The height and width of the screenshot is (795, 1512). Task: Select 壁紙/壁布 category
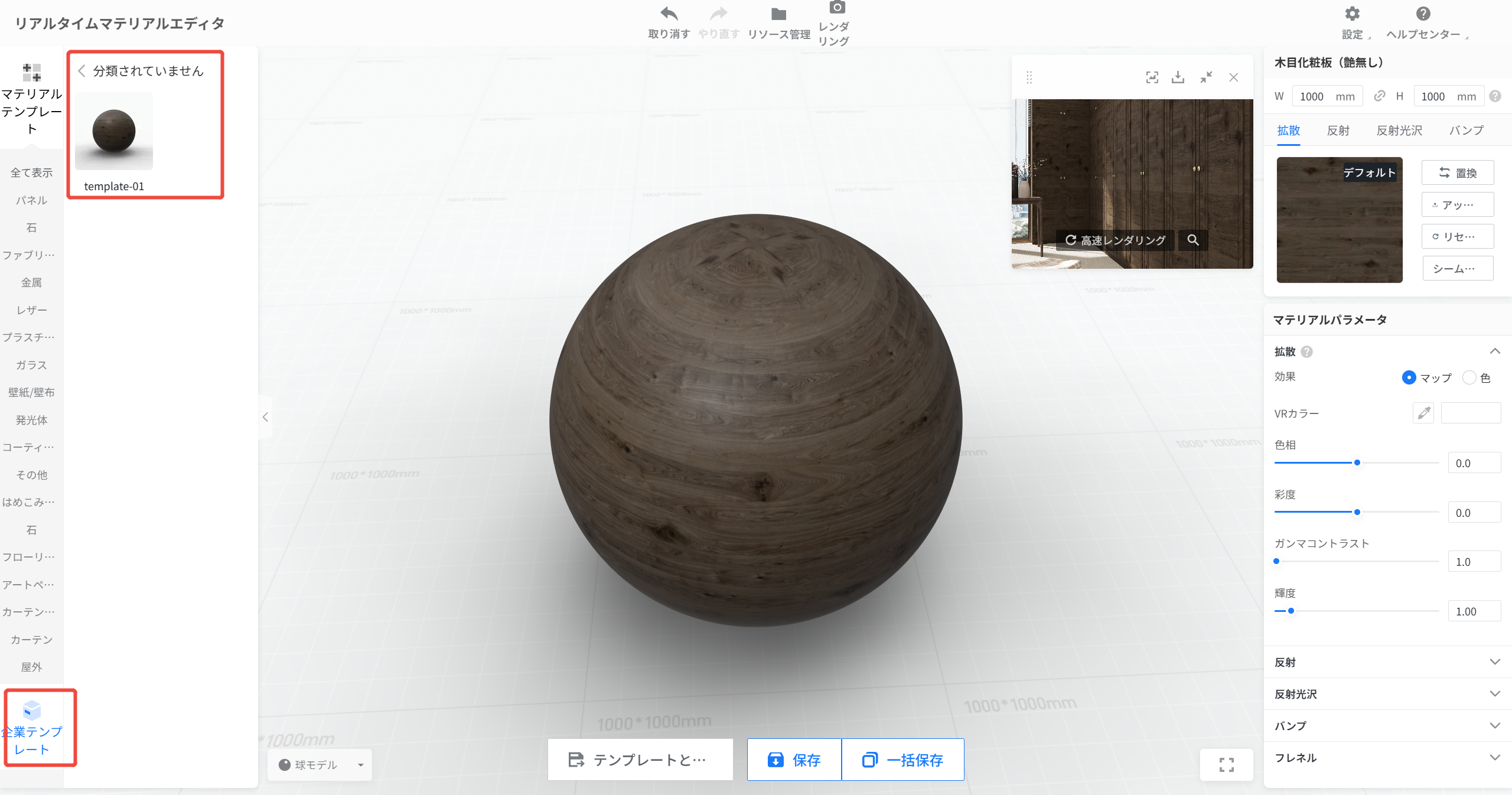(x=32, y=392)
